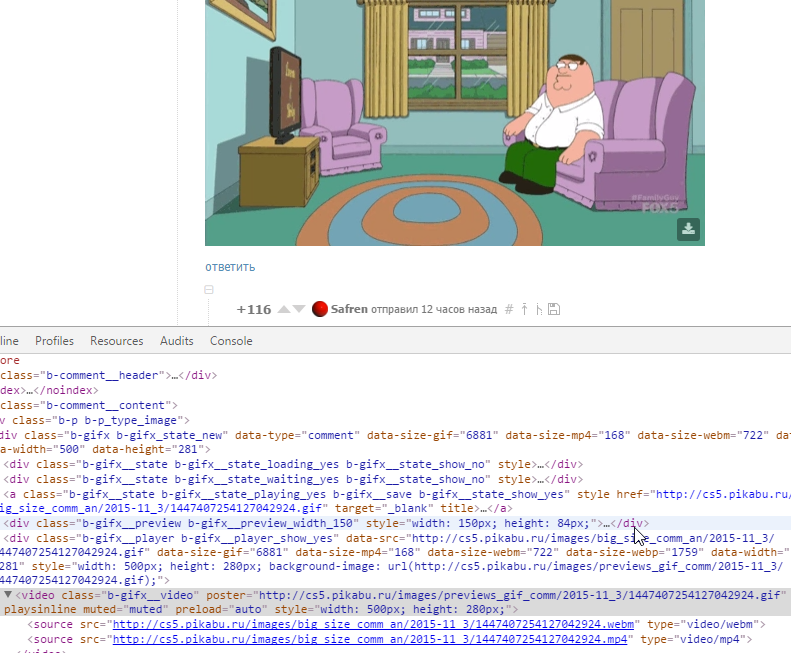Click the ответить reply link
The image size is (791, 653).
point(230,267)
